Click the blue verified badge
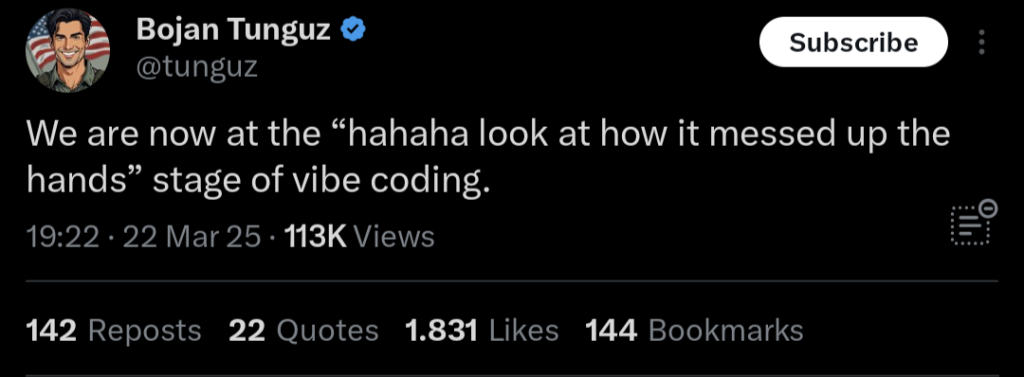The image size is (1024, 377). [355, 30]
